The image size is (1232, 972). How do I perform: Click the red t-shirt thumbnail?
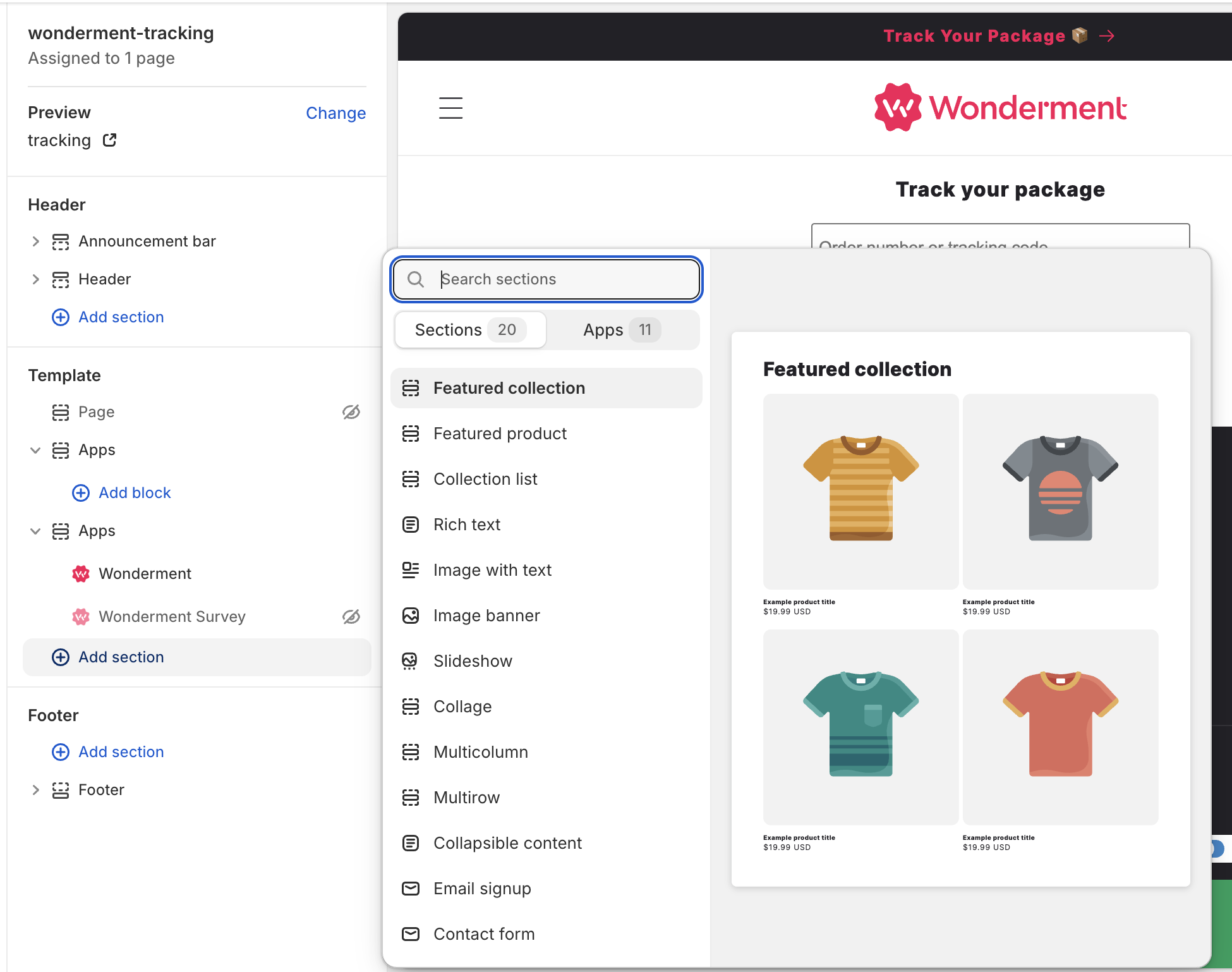[x=1060, y=727]
